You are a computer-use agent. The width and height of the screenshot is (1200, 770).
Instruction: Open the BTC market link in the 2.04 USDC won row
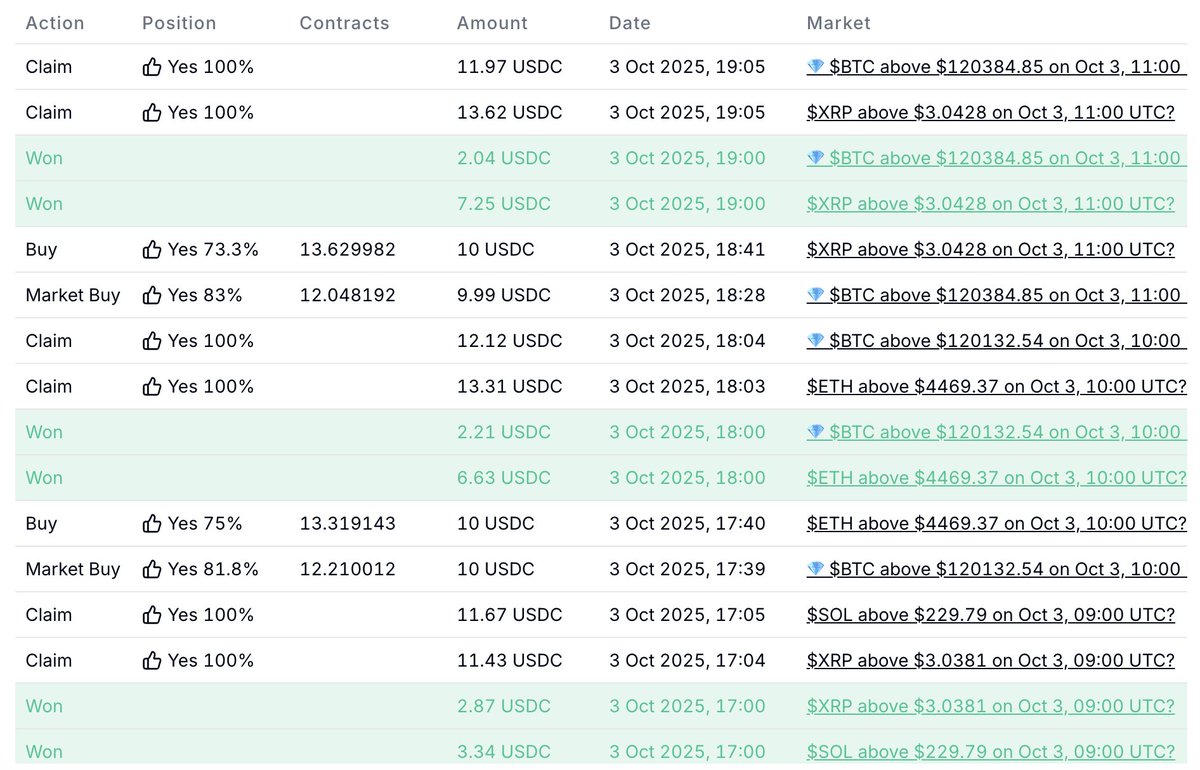click(996, 158)
